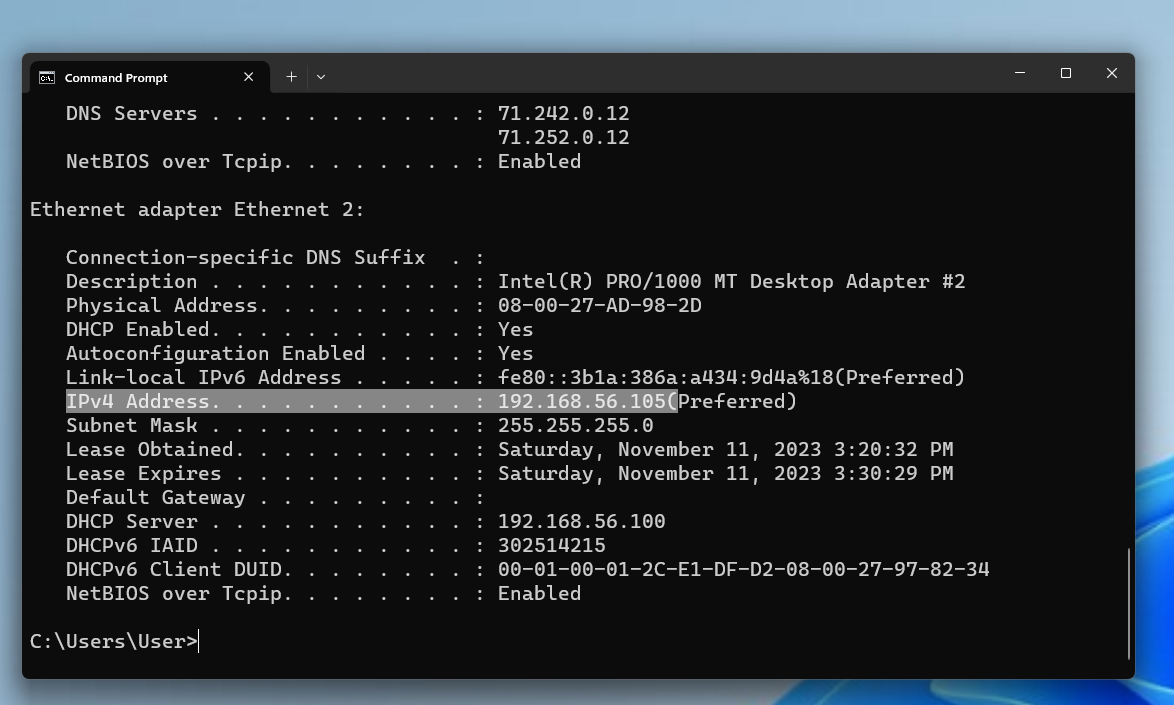Expand the new tab profile dropdown

(320, 76)
